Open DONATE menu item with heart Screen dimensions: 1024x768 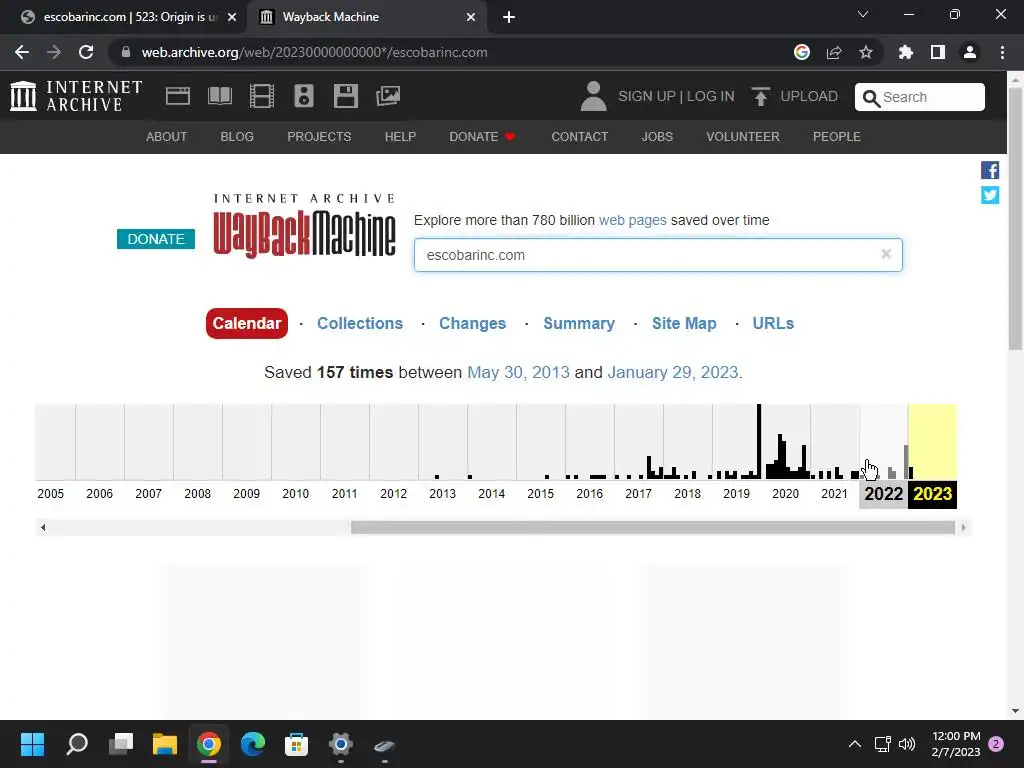click(483, 136)
